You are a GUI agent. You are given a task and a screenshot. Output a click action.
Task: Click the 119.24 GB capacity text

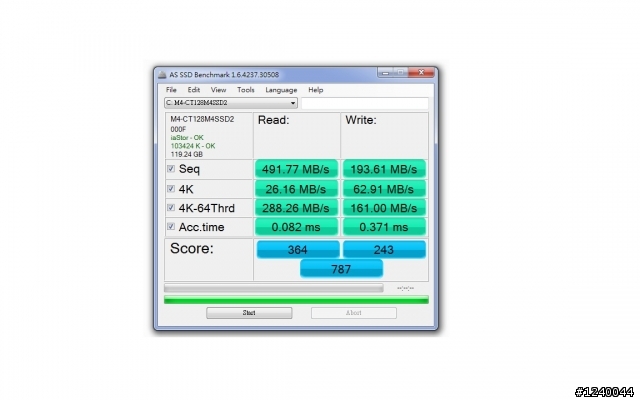pyautogui.click(x=187, y=154)
